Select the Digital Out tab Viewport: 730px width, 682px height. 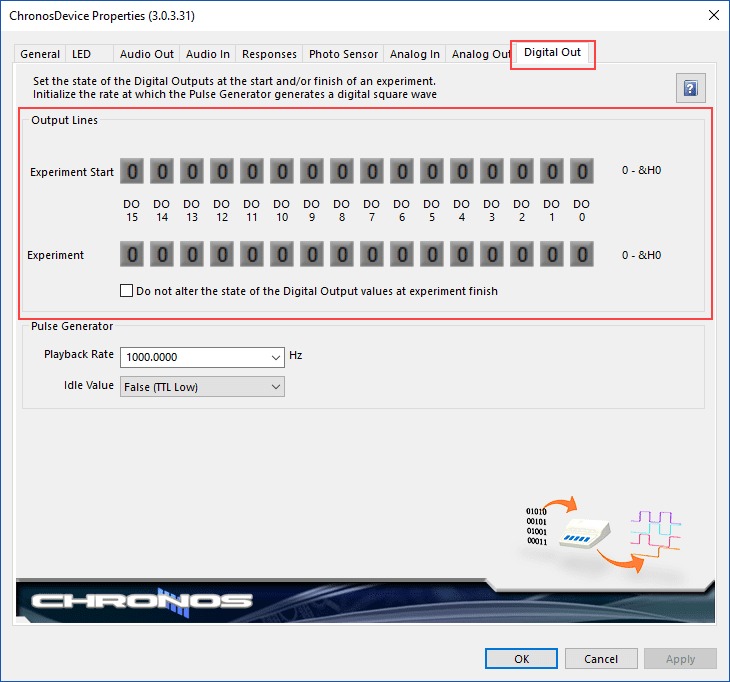[552, 52]
